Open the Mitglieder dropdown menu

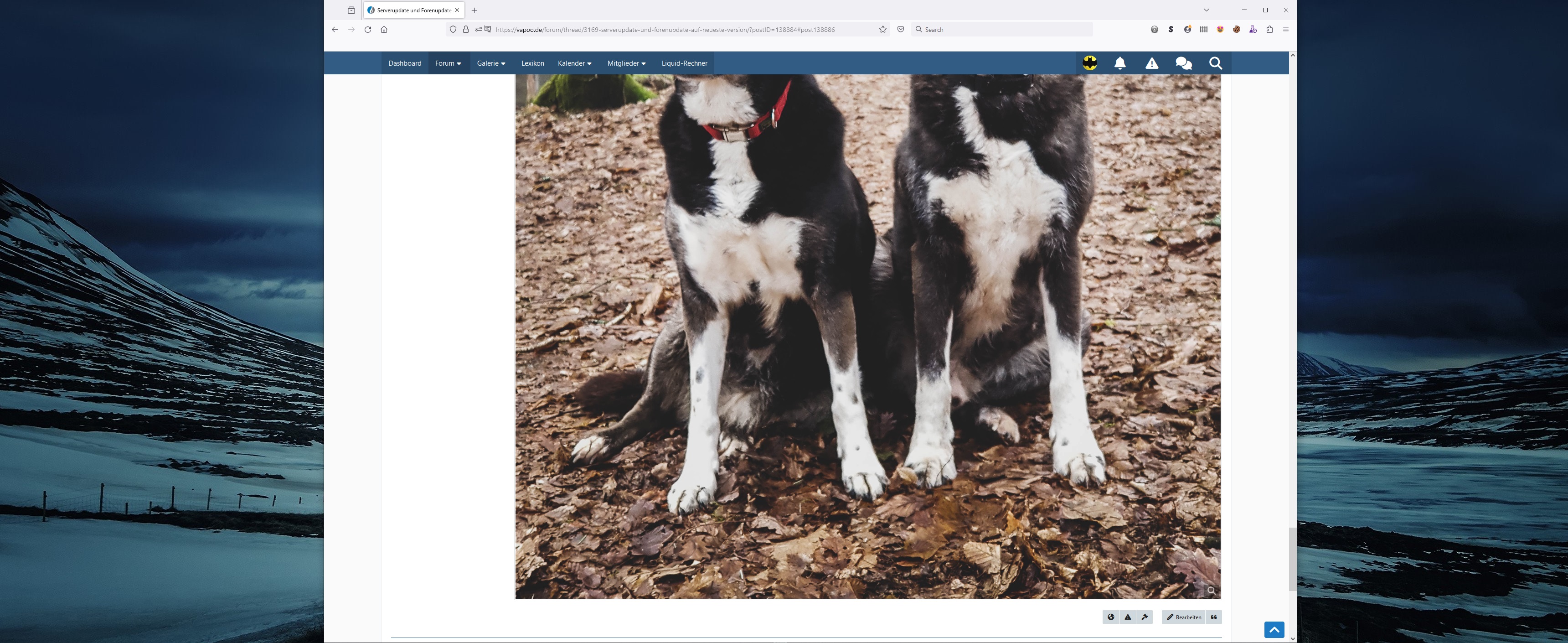click(626, 63)
